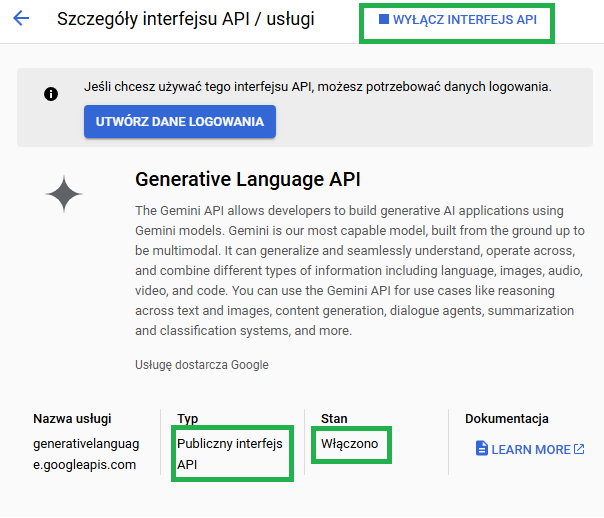Click the Usługę dostarcza Google text
Image resolution: width=604 pixels, height=518 pixels.
coord(201,365)
